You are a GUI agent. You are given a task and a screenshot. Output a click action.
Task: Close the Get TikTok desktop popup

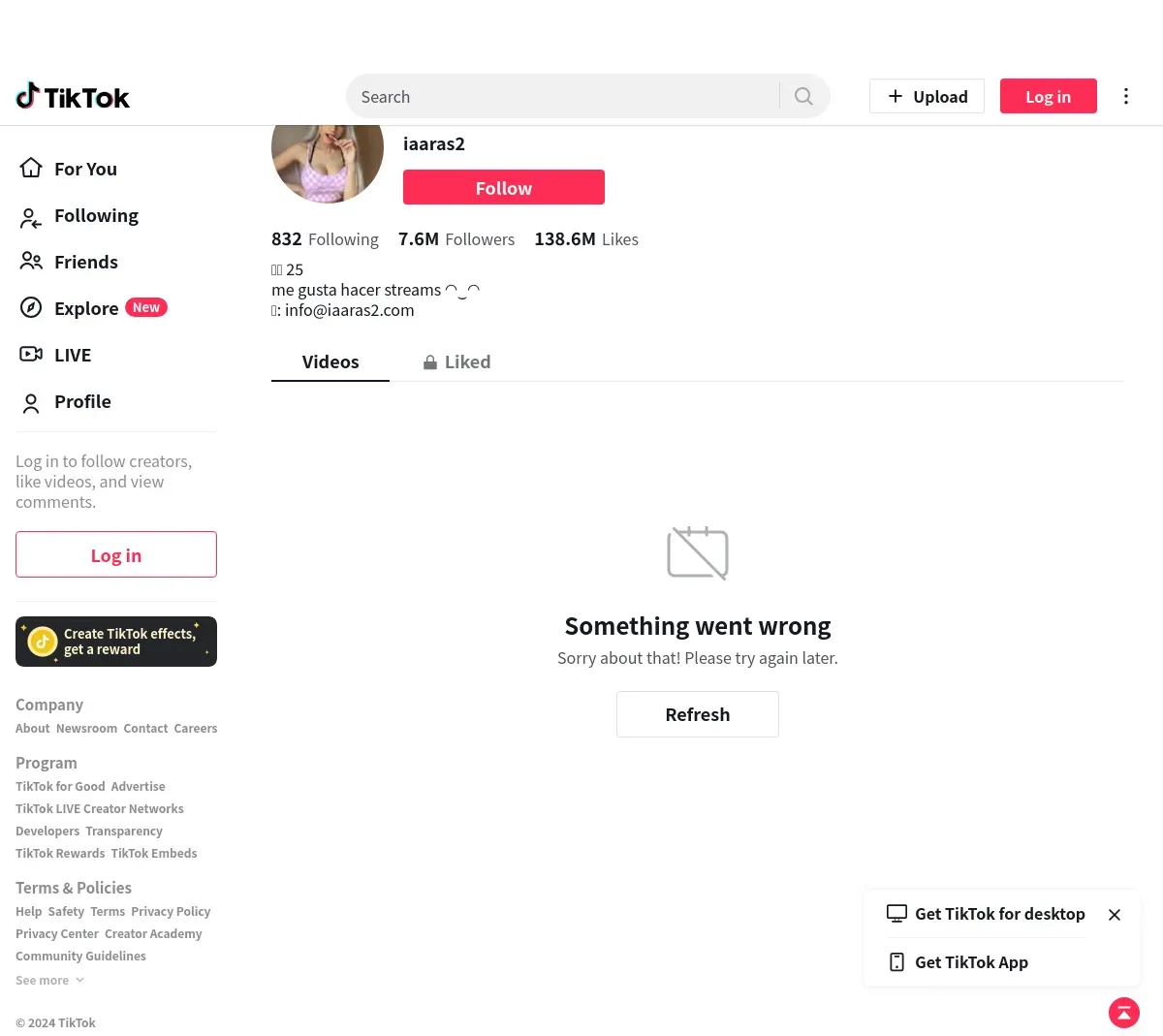click(1115, 915)
